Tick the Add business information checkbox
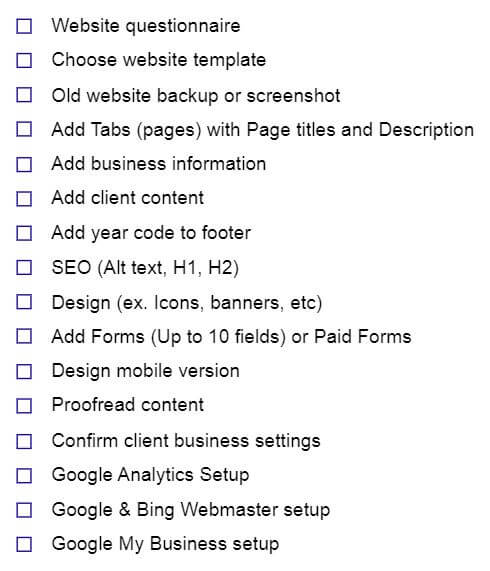The width and height of the screenshot is (490, 571). (24, 164)
